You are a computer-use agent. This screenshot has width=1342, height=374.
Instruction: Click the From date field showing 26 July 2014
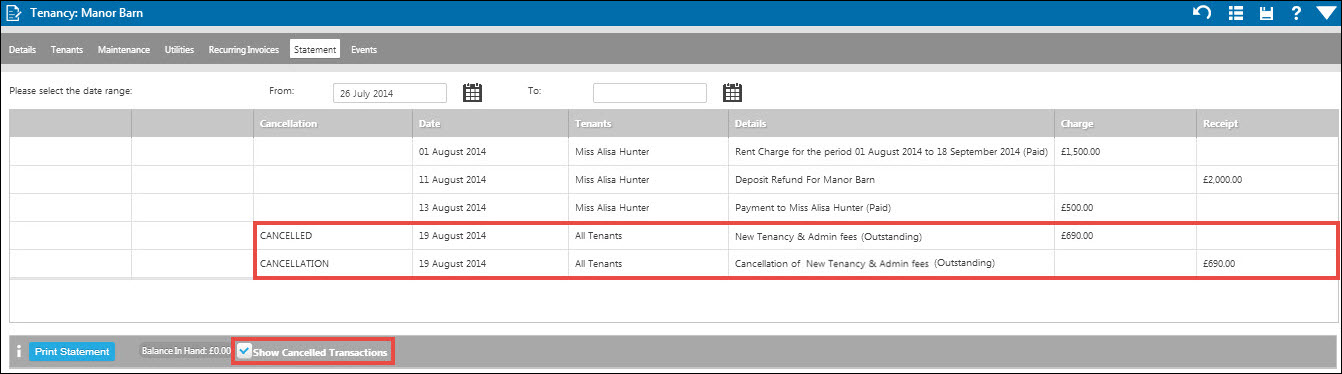390,93
